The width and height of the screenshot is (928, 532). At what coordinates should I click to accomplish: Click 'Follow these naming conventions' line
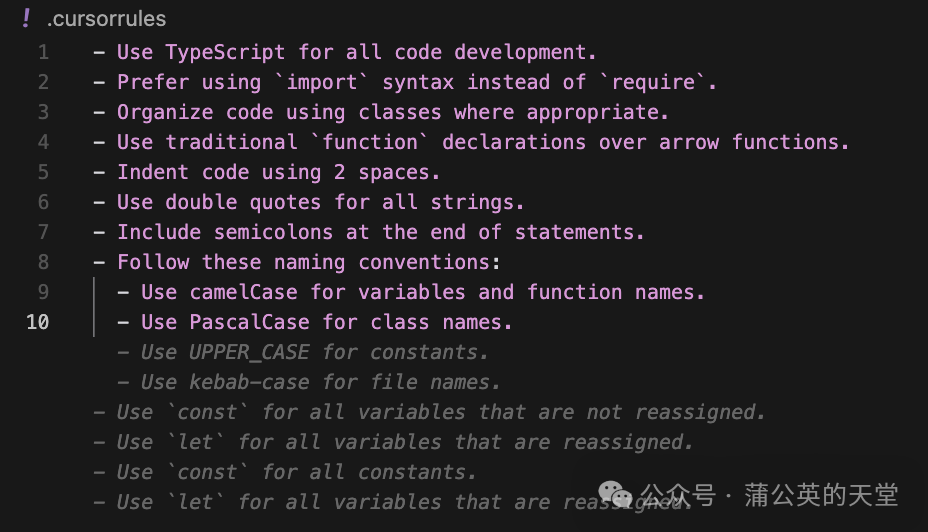pyautogui.click(x=297, y=263)
